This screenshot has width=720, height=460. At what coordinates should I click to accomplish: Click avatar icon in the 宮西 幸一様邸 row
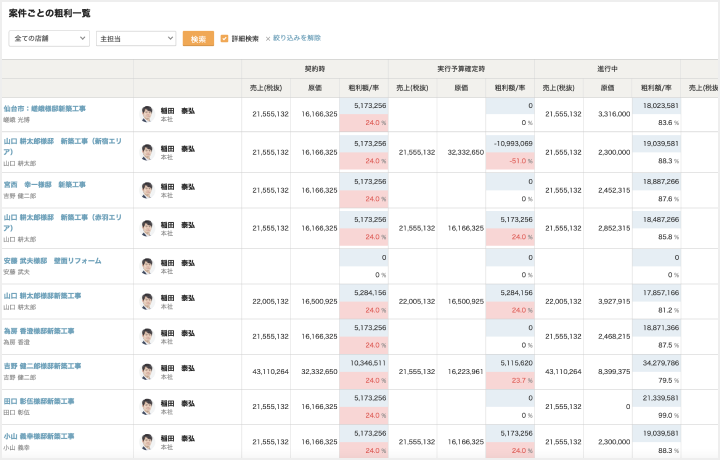148,190
